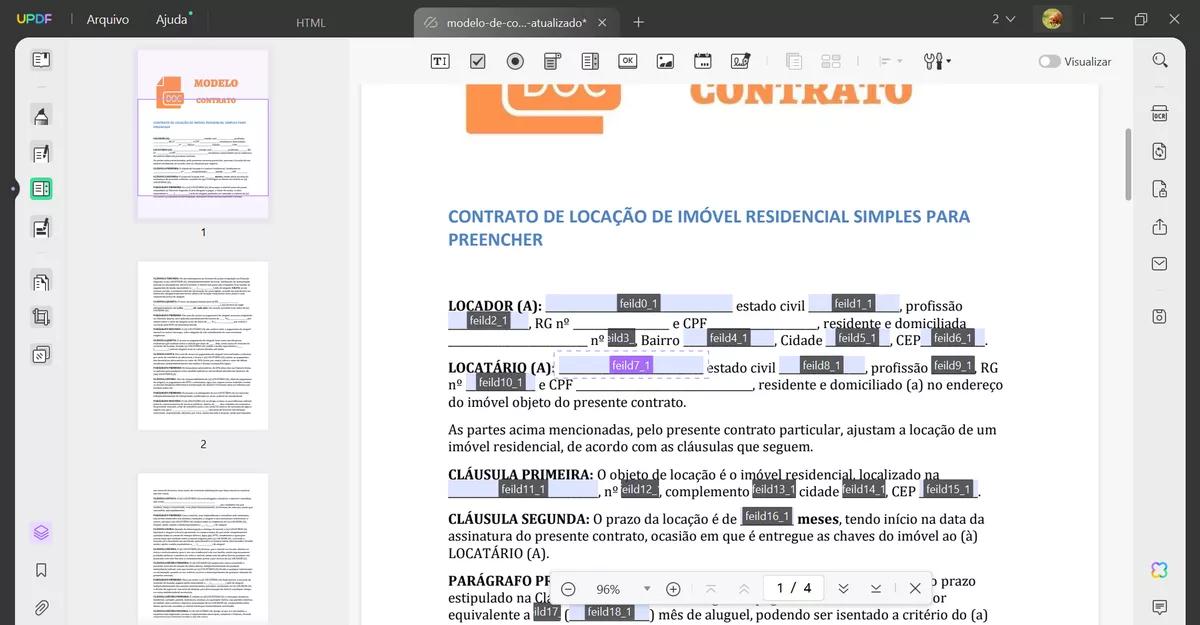Open the form tools wrench dropdown
Screen dimensions: 1200x625
pyautogui.click(x=937, y=61)
